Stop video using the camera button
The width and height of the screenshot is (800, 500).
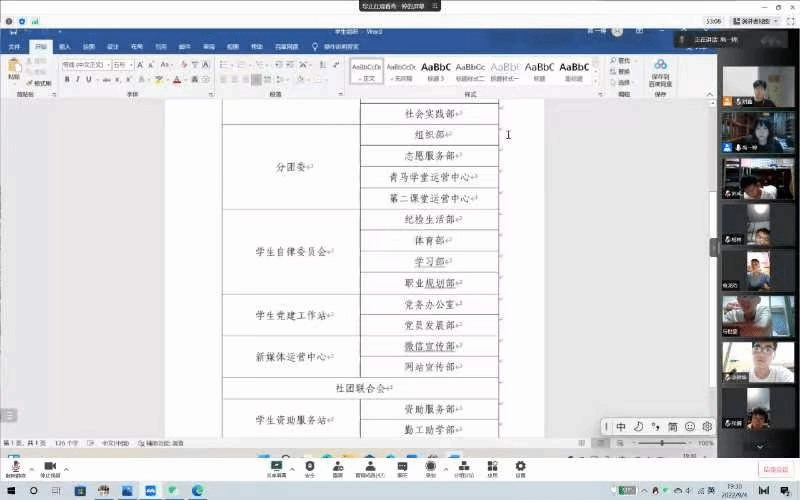point(50,468)
